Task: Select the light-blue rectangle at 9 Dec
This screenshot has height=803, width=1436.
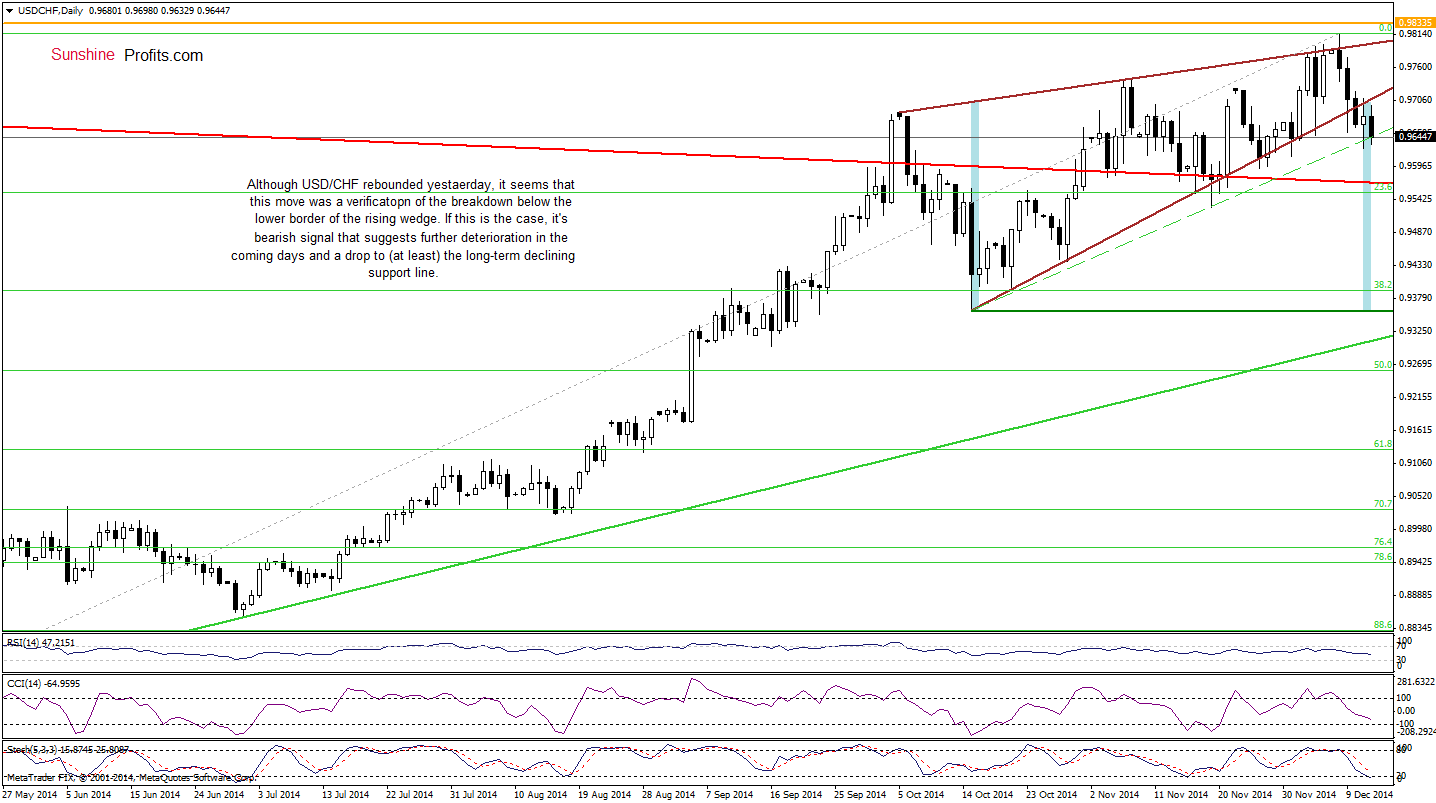Action: coord(1367,205)
